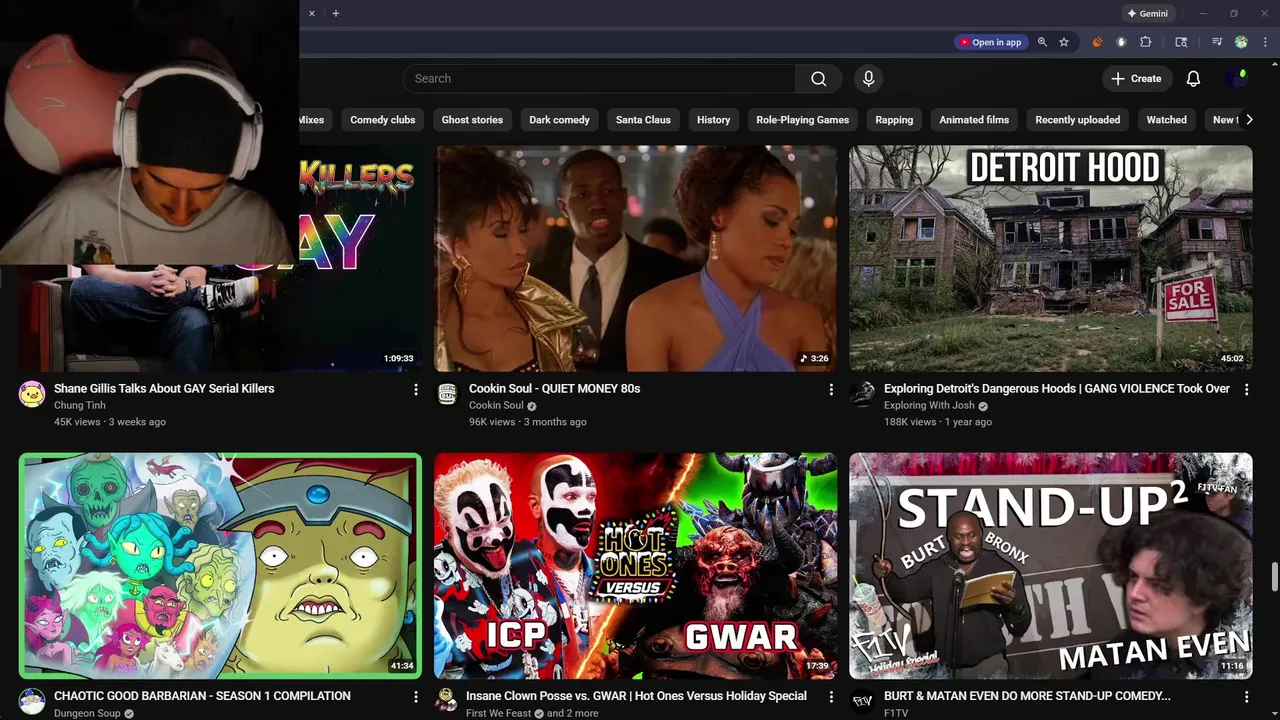Open Cookin Soul - QUIET MONEY 80s title

click(x=554, y=388)
